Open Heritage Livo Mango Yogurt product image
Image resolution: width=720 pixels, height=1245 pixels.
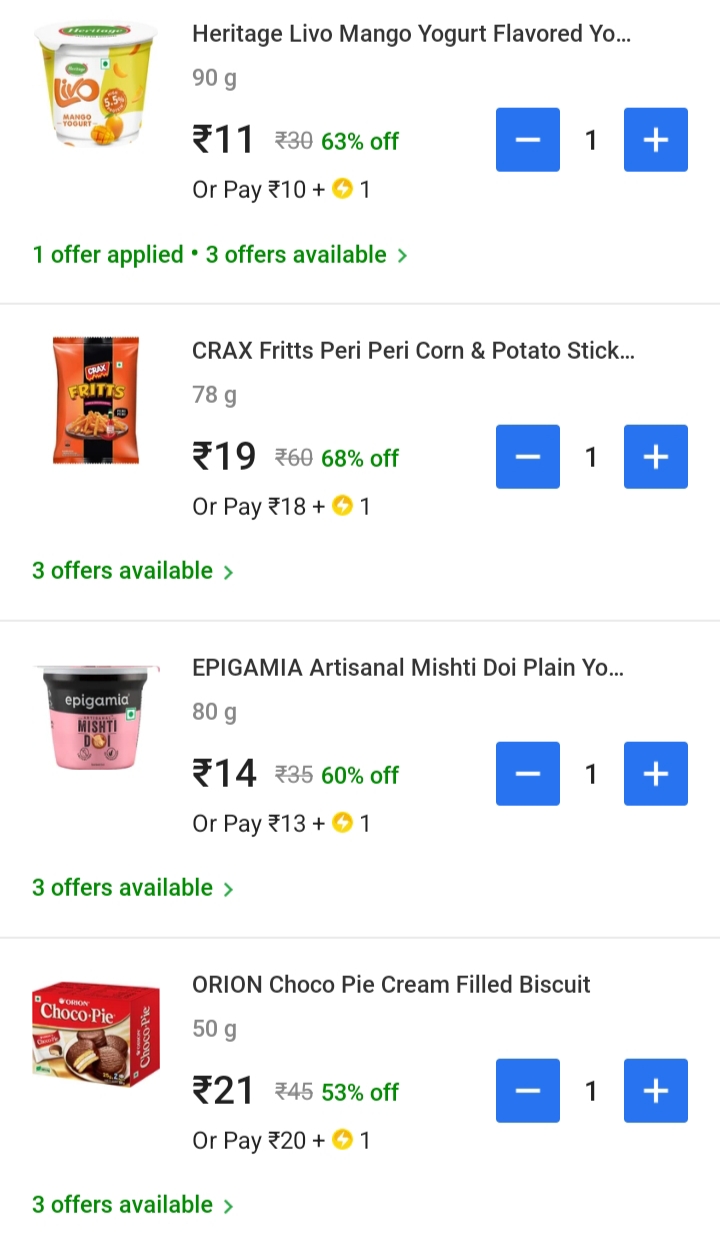tap(96, 84)
